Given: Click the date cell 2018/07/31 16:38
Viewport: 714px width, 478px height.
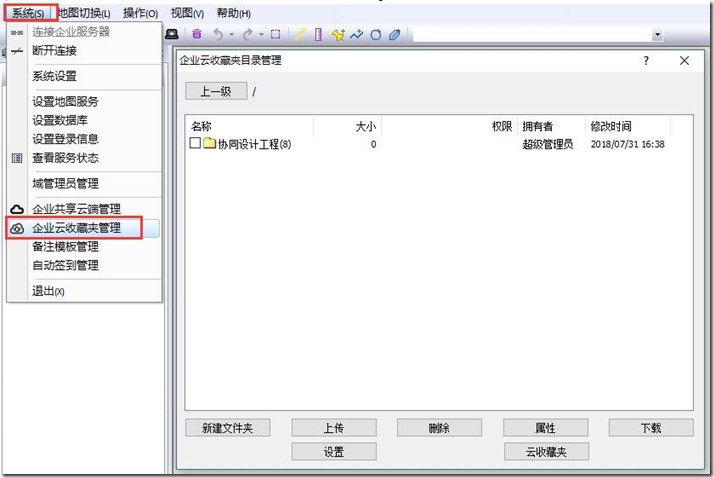Looking at the screenshot, I should (627, 144).
